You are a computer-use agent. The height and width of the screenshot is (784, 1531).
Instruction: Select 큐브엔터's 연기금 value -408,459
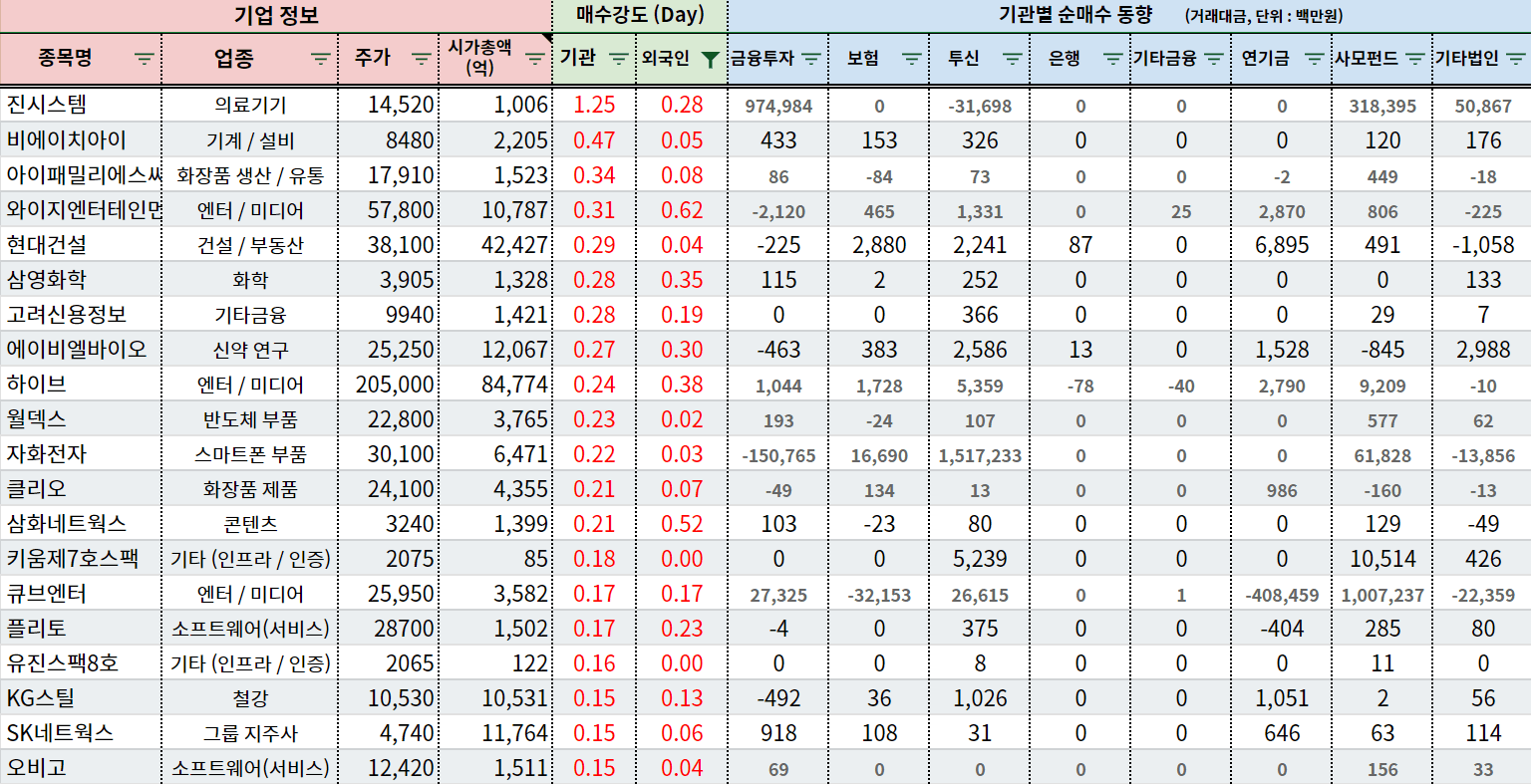coord(1282,593)
